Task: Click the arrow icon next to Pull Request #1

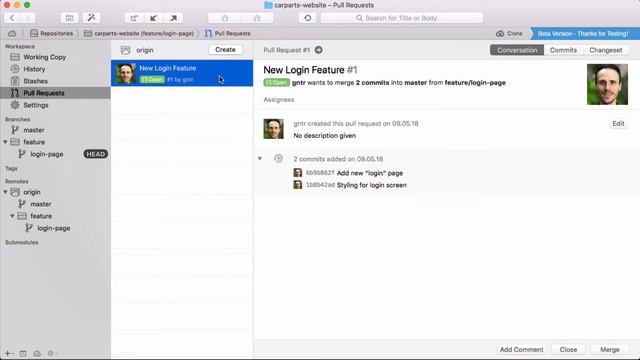Action: click(x=318, y=50)
